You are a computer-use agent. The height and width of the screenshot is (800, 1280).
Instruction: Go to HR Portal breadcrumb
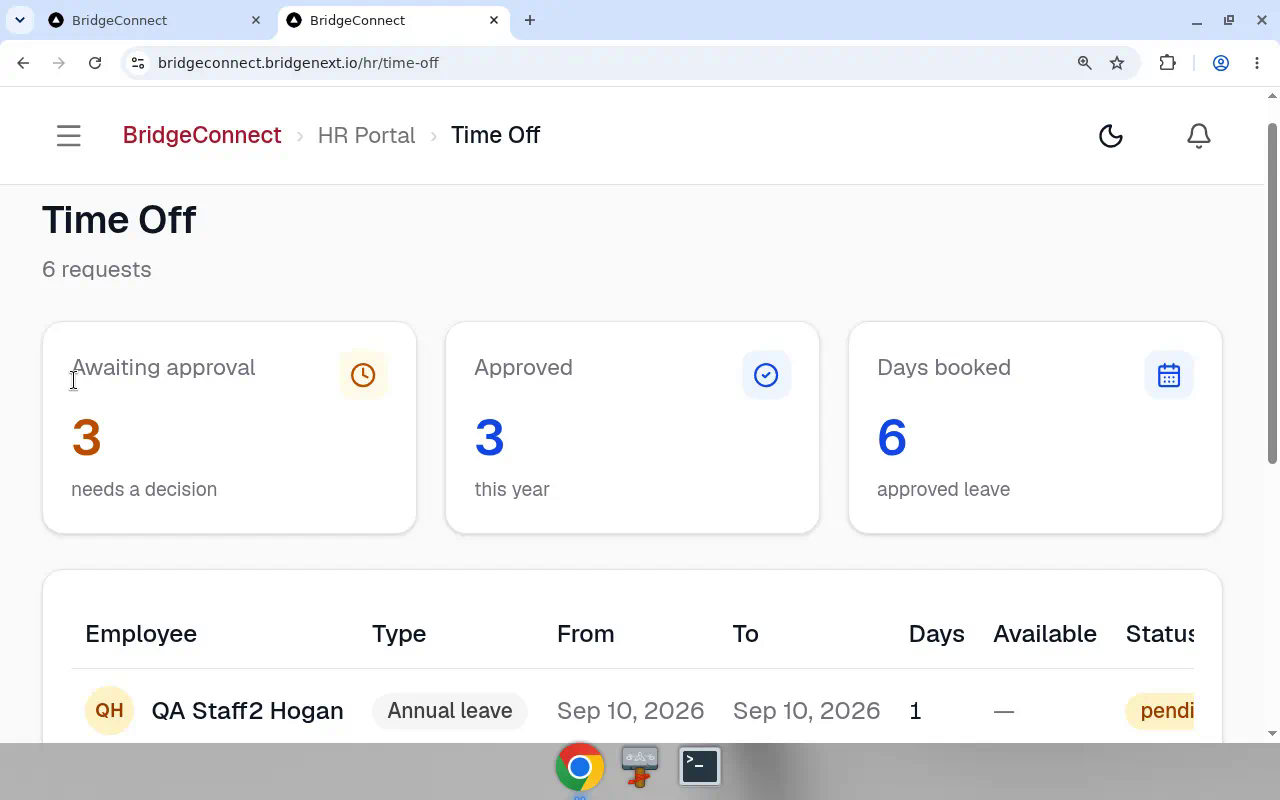click(x=366, y=135)
